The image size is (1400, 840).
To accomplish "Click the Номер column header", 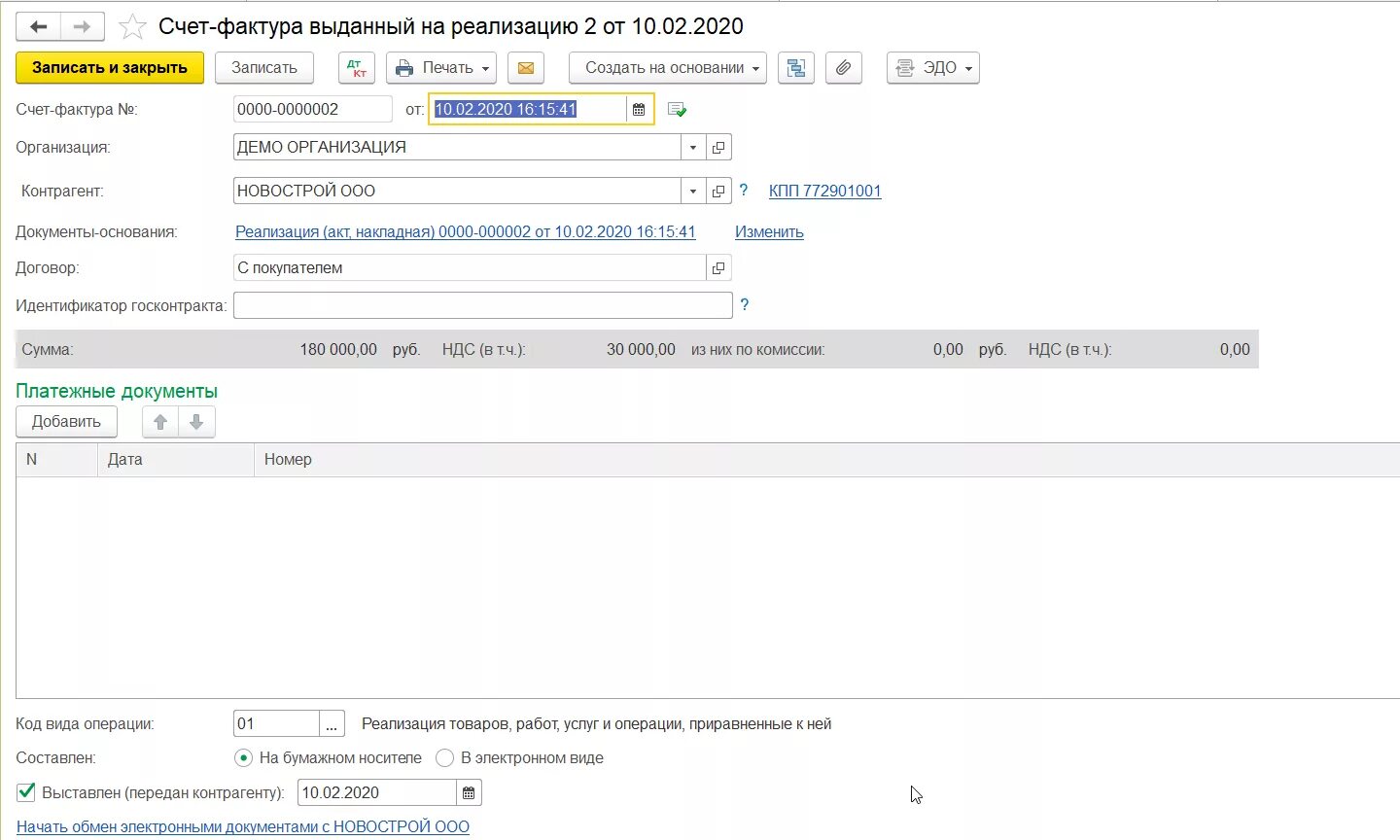I will (x=826, y=460).
